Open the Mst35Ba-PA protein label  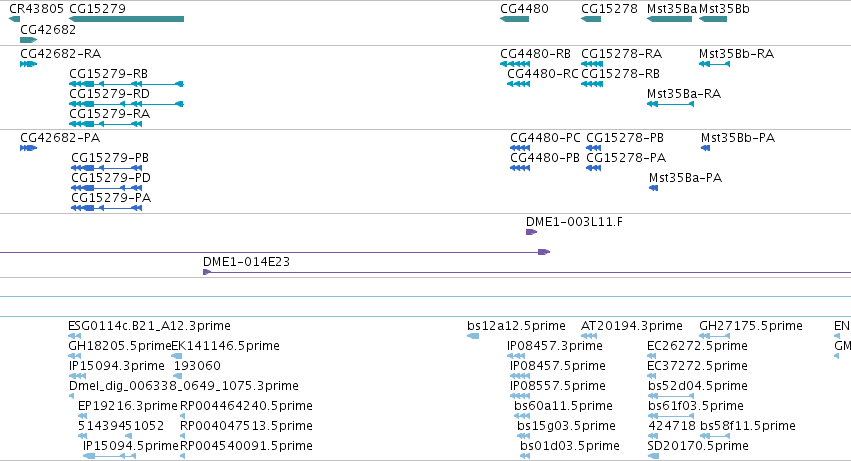pyautogui.click(x=685, y=178)
